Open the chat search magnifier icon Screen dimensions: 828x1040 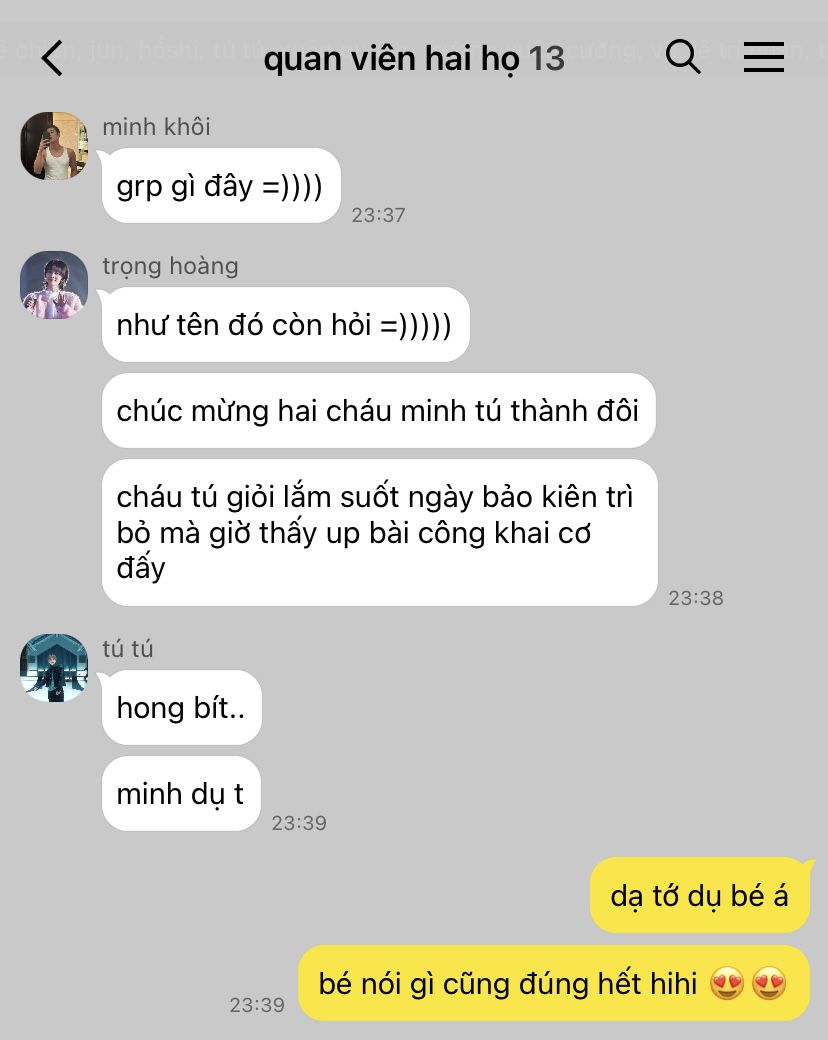coord(683,56)
